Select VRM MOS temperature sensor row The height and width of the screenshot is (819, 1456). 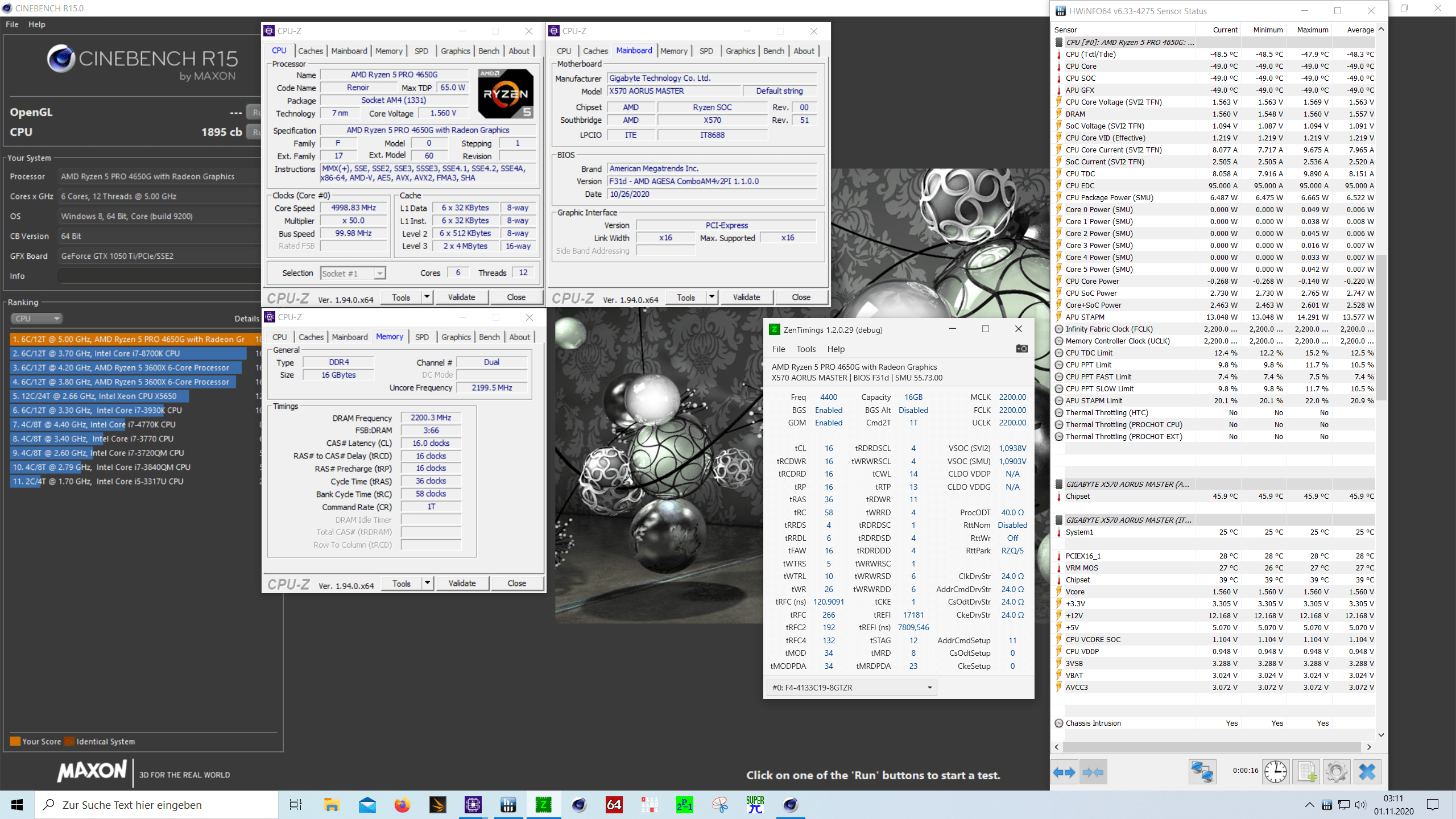click(1214, 568)
